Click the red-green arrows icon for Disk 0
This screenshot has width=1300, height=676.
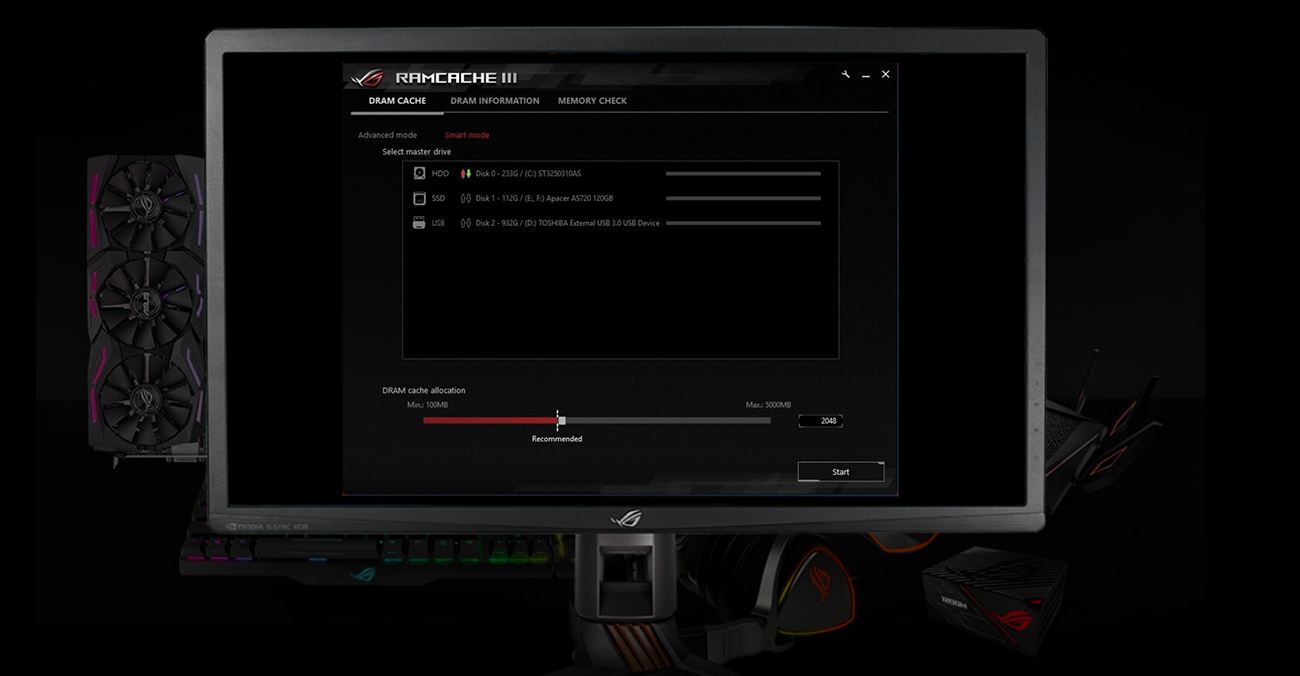coord(465,174)
